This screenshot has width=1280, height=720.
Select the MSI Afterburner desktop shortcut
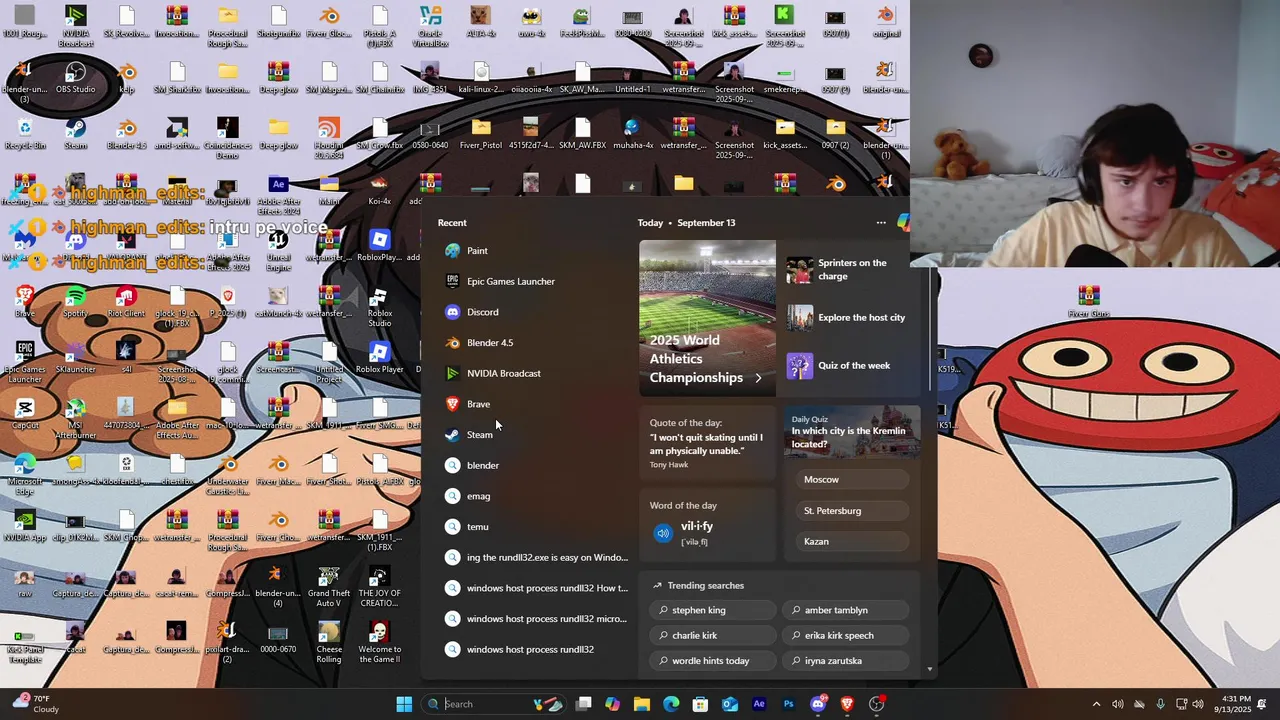(75, 418)
